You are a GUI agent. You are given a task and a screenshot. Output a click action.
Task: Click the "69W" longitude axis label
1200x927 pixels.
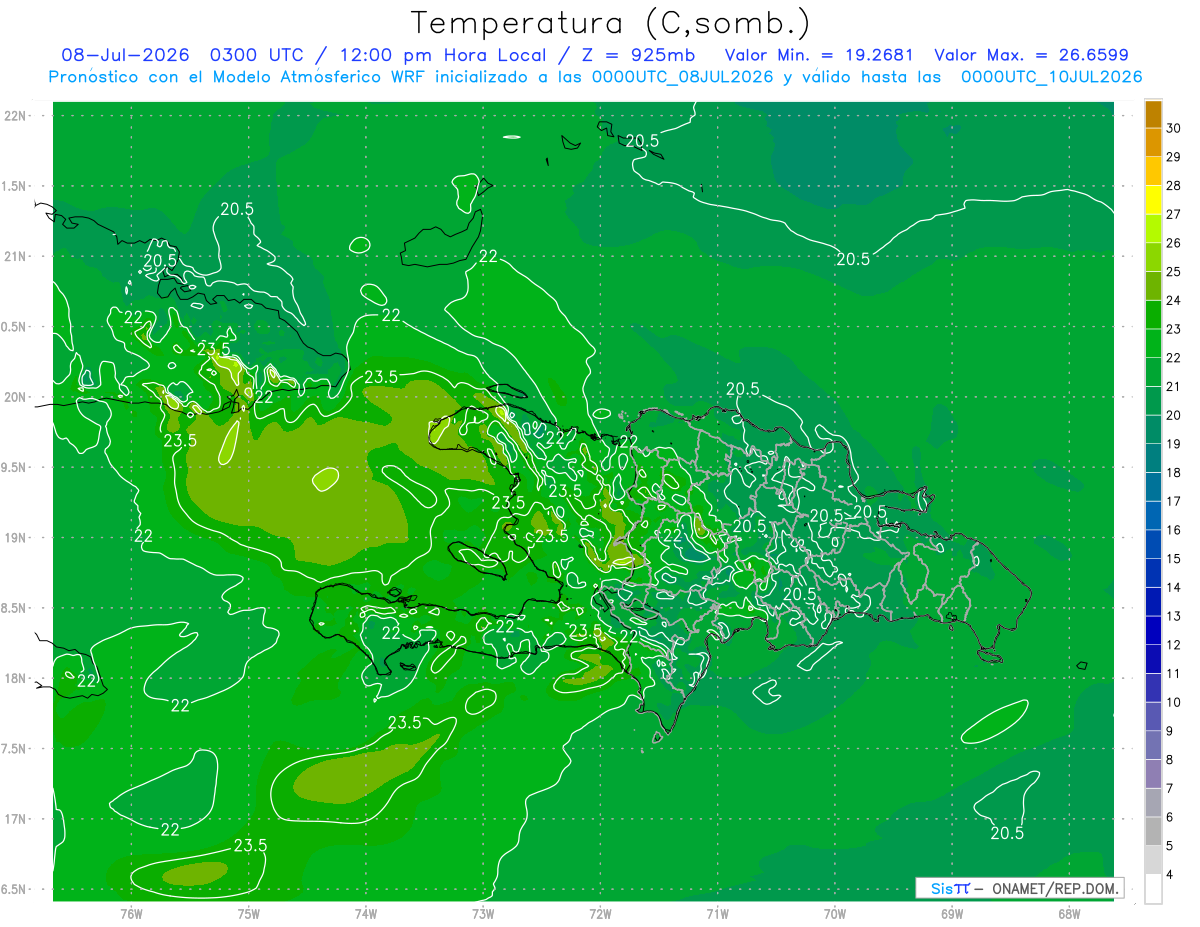952,914
